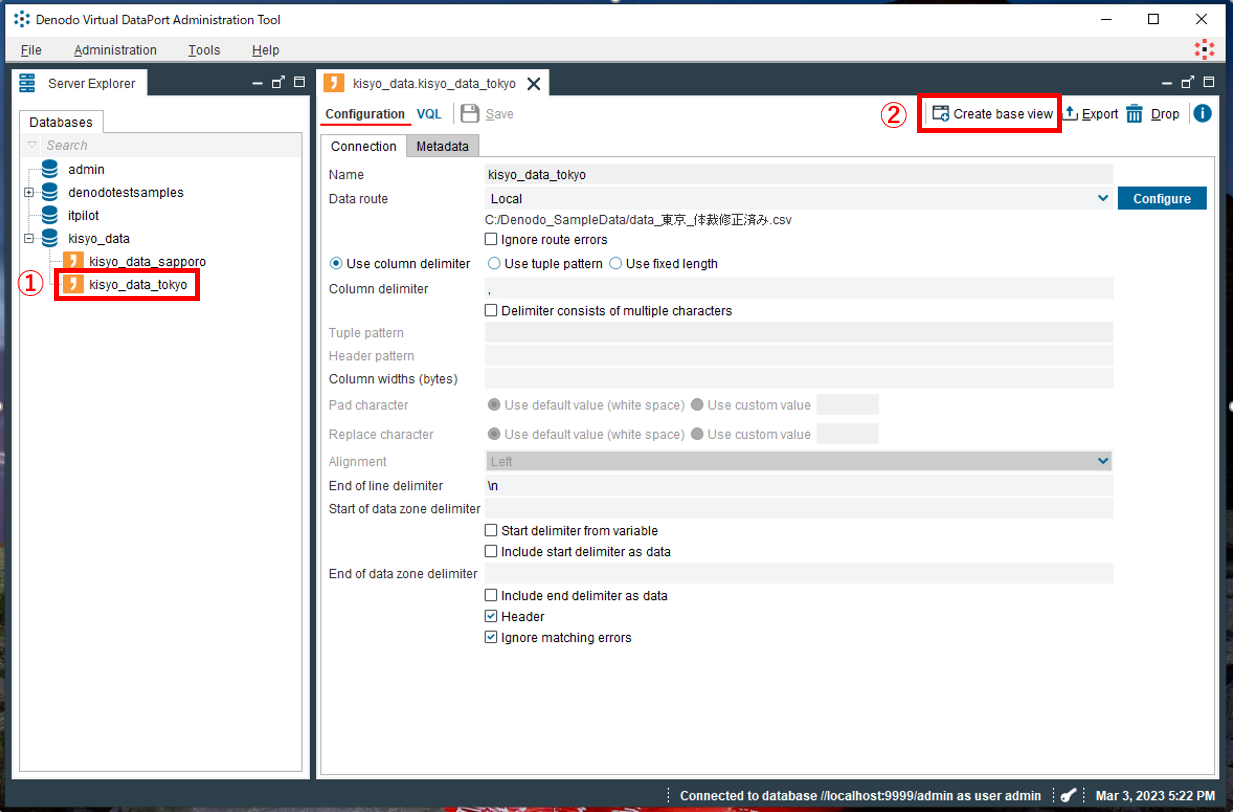Collapse the kisyo_data tree node
The image size is (1233, 812).
click(28, 238)
